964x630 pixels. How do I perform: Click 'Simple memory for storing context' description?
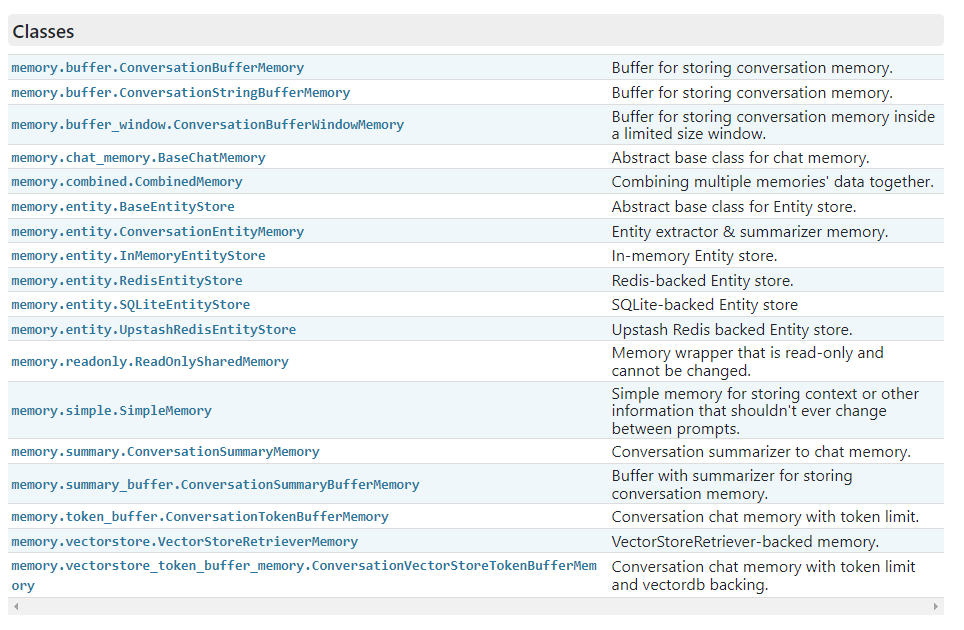[x=765, y=411]
